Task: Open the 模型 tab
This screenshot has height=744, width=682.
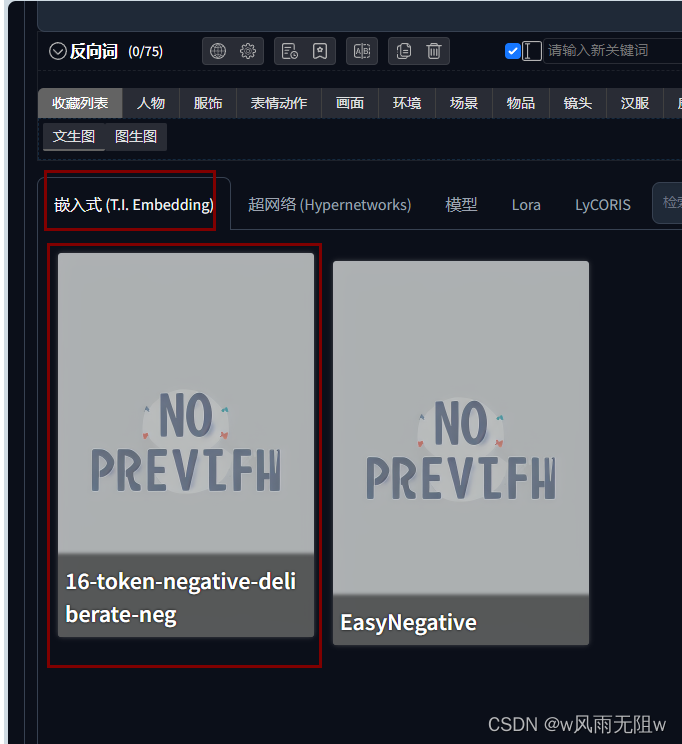Action: click(x=461, y=205)
